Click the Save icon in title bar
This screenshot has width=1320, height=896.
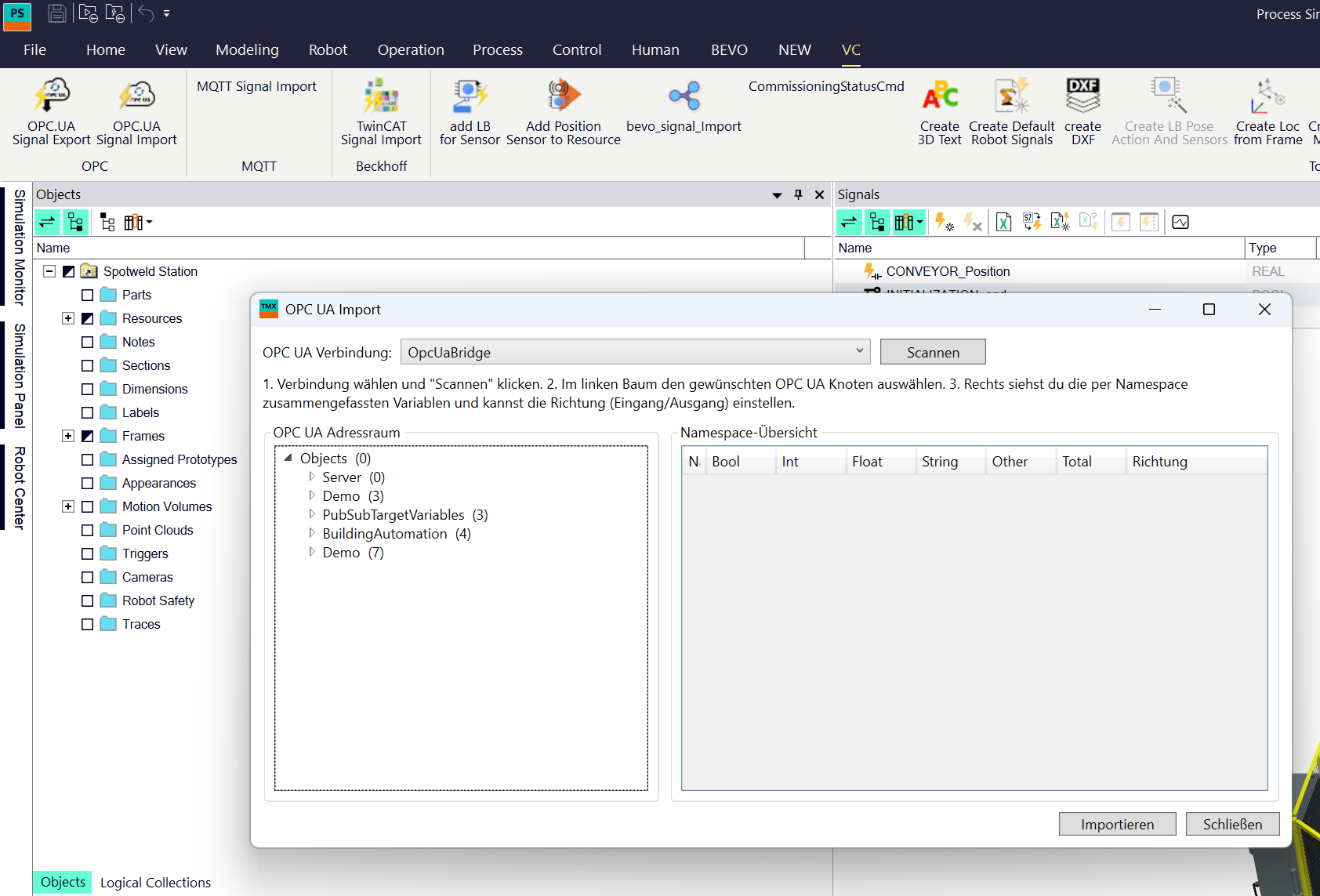56,13
